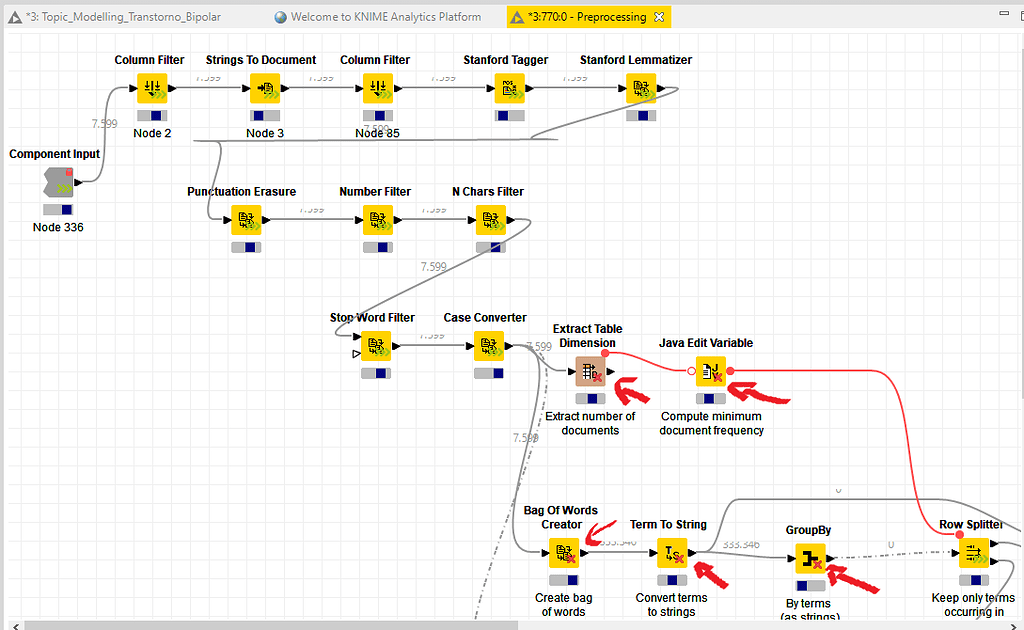Close the Preprocessing tab
Viewport: 1024px width, 630px height.
659,16
